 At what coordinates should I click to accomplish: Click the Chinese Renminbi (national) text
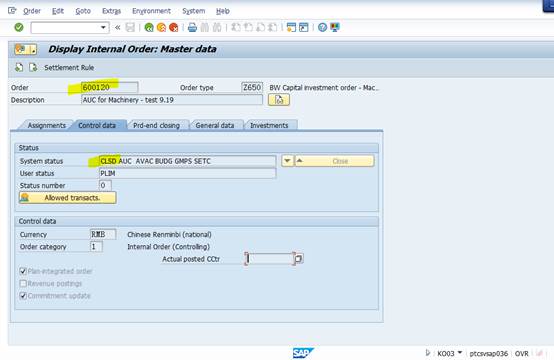tap(169, 234)
